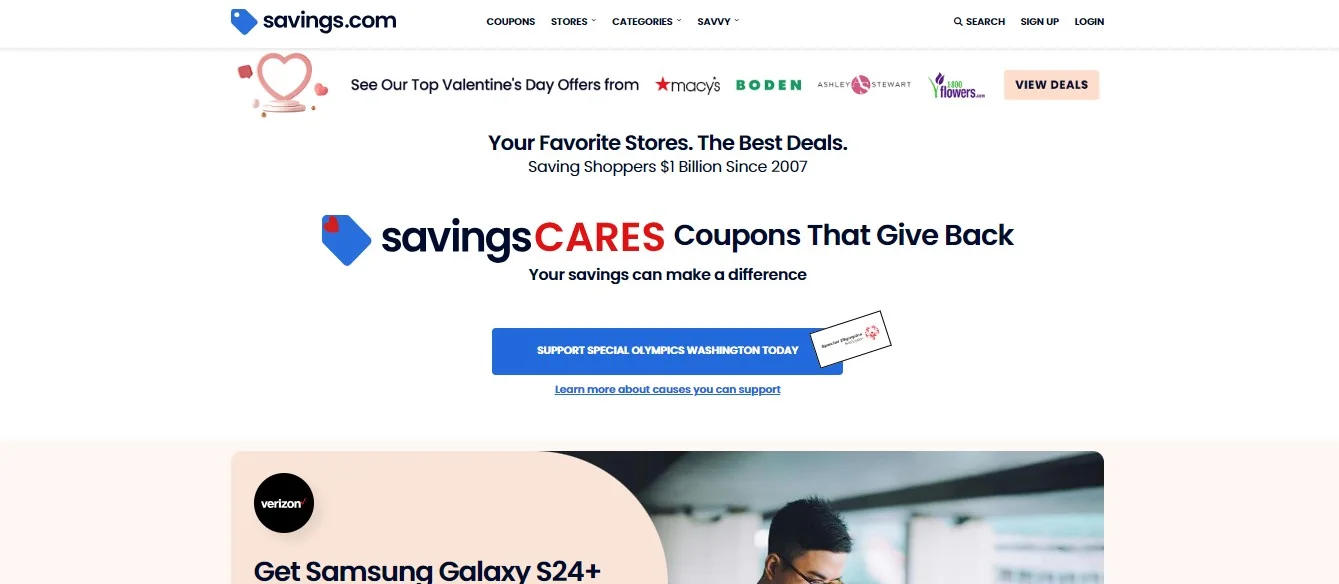The height and width of the screenshot is (584, 1339).
Task: Click Support Special Olympics Washington Today button
Action: coord(667,351)
